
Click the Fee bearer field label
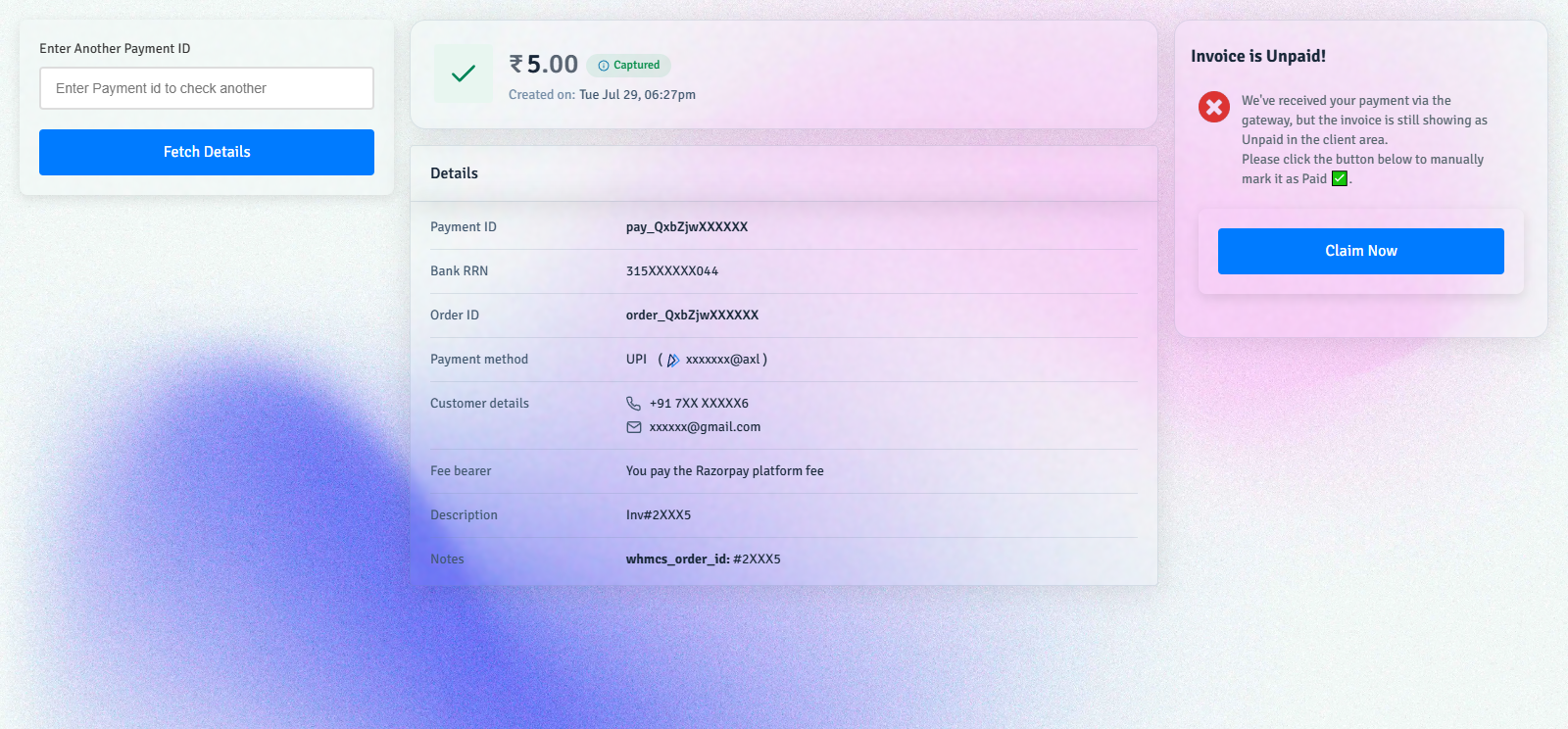(x=461, y=471)
